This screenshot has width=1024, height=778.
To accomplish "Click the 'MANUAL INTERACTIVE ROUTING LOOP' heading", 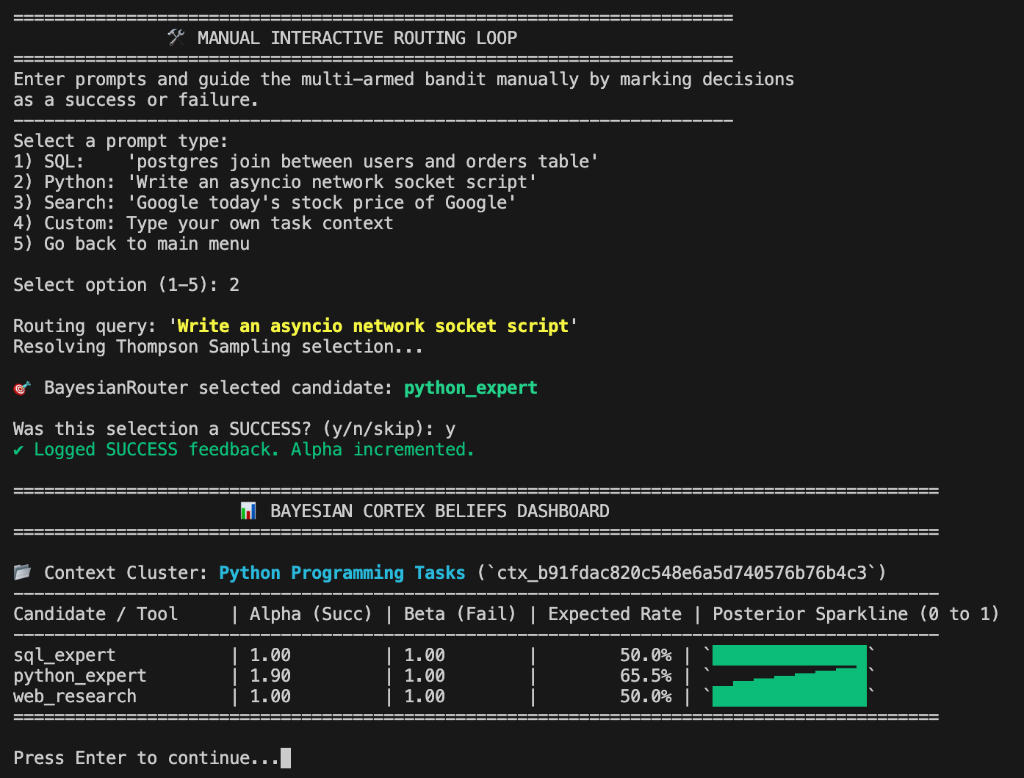I will pos(357,38).
